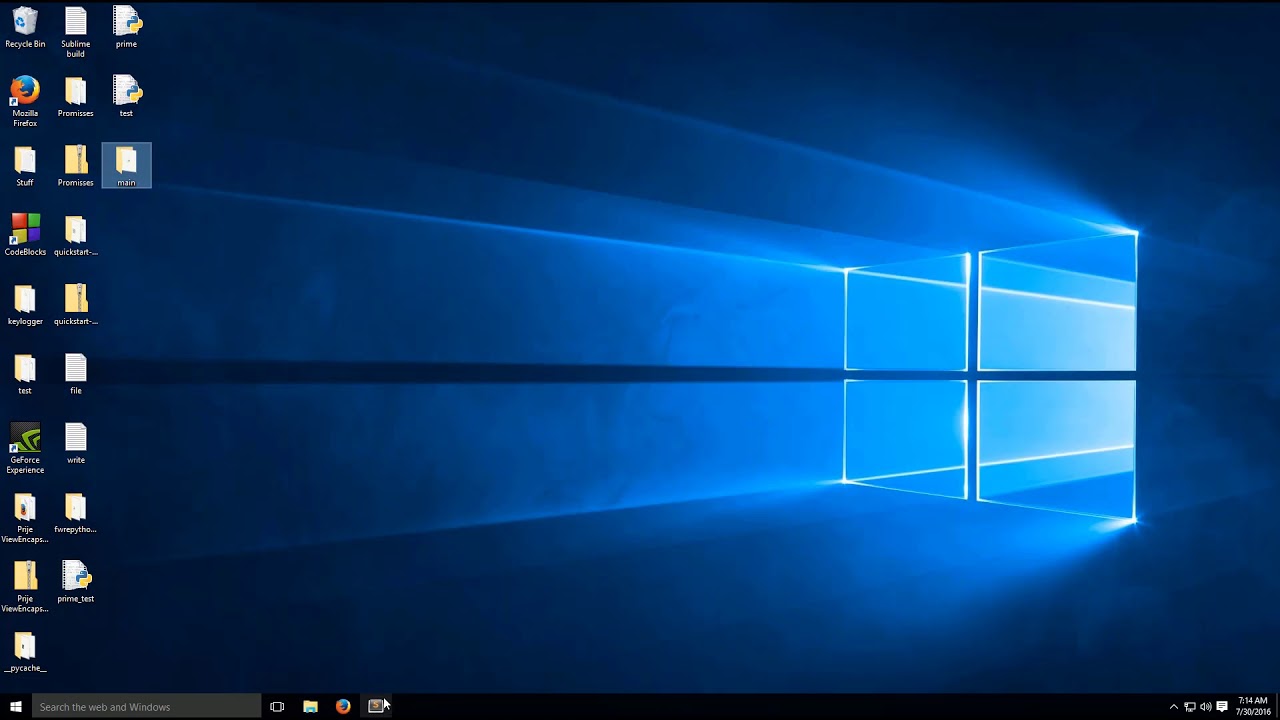
Task: Select the prime_test Python file icon
Action: pyautogui.click(x=76, y=582)
